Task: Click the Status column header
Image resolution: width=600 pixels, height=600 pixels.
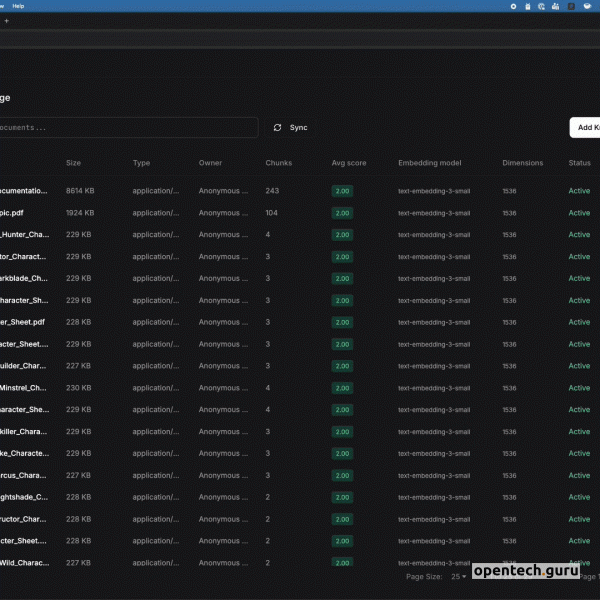Action: [x=580, y=163]
